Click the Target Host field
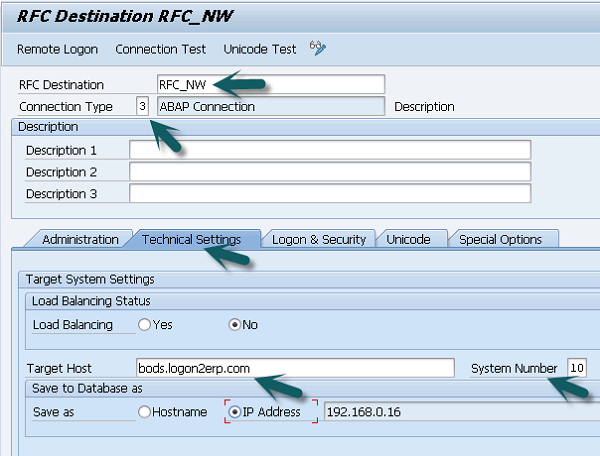 tap(294, 368)
